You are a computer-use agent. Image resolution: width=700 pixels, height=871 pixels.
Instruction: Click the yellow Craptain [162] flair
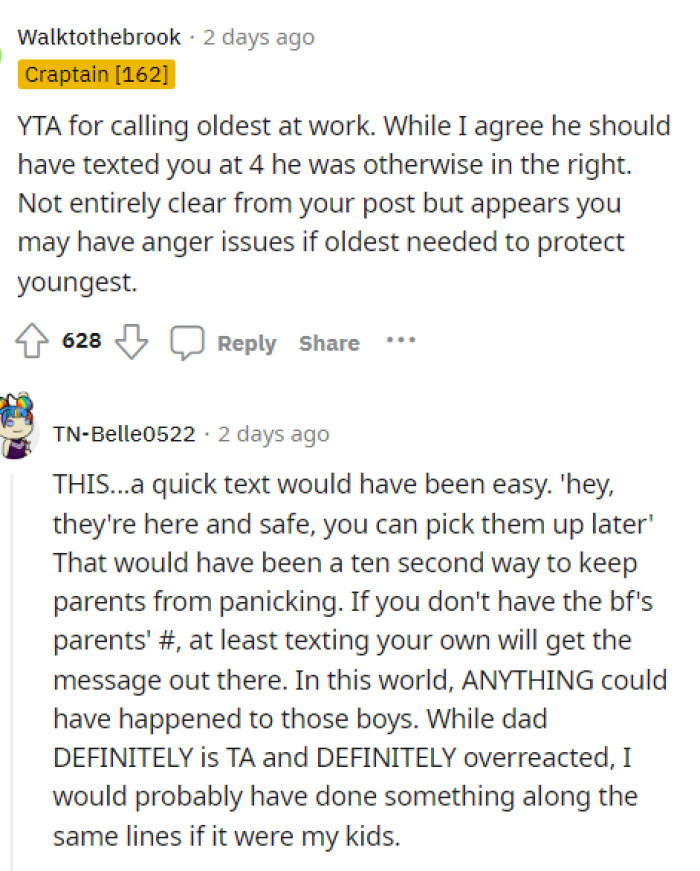[97, 74]
